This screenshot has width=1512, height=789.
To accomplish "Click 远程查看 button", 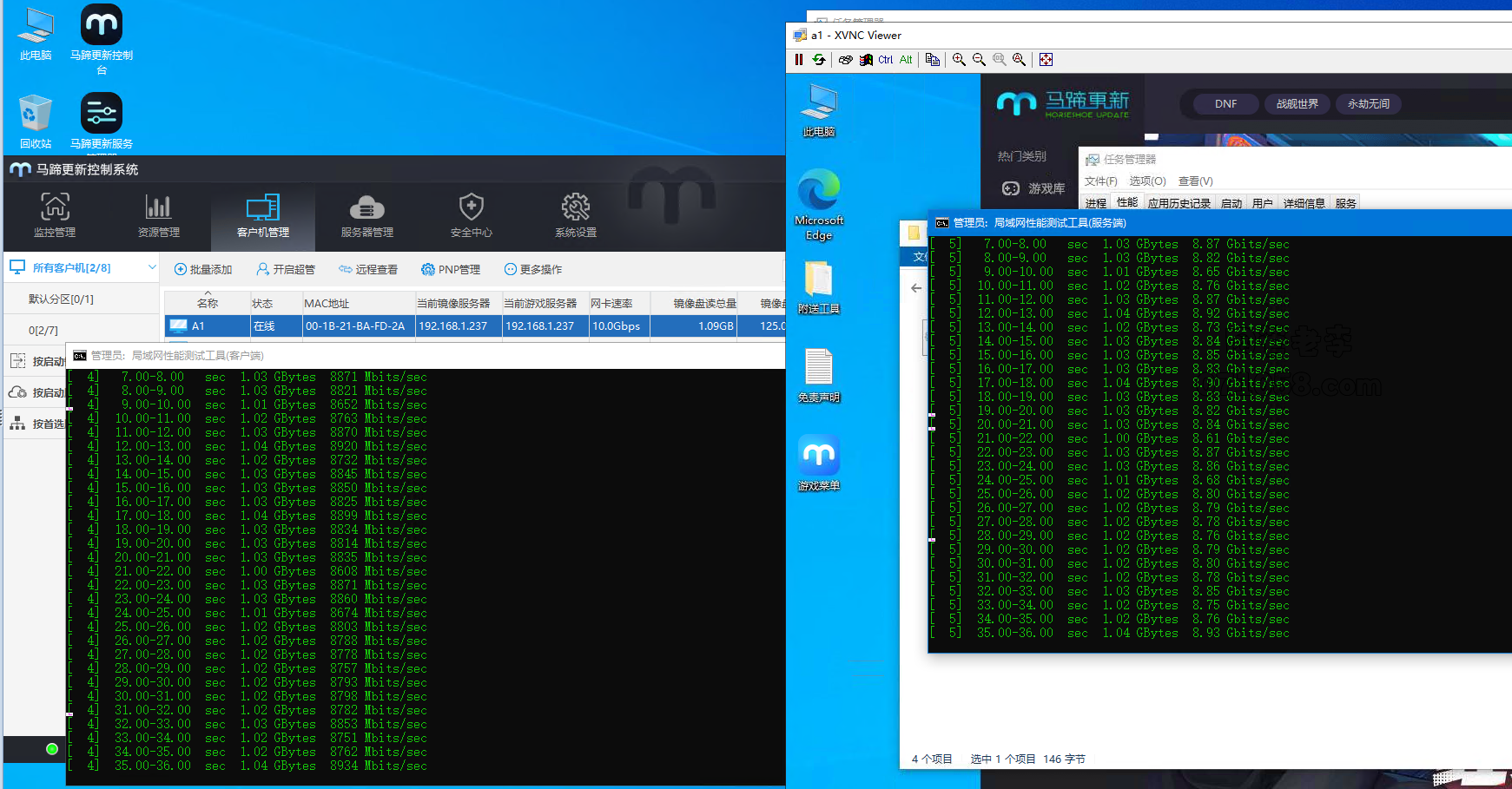I will (368, 270).
